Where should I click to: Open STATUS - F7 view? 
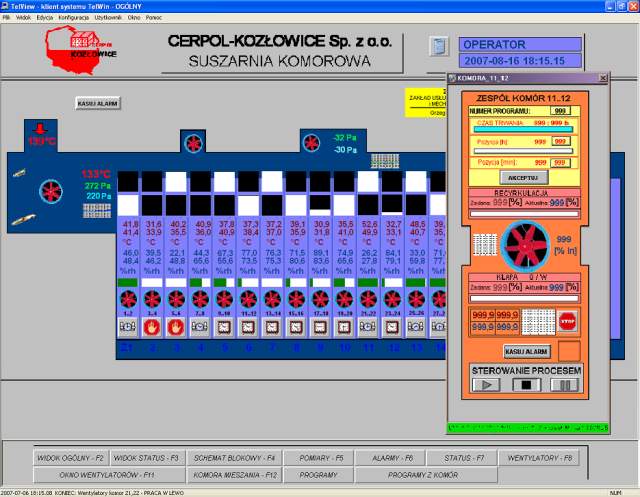click(x=464, y=458)
